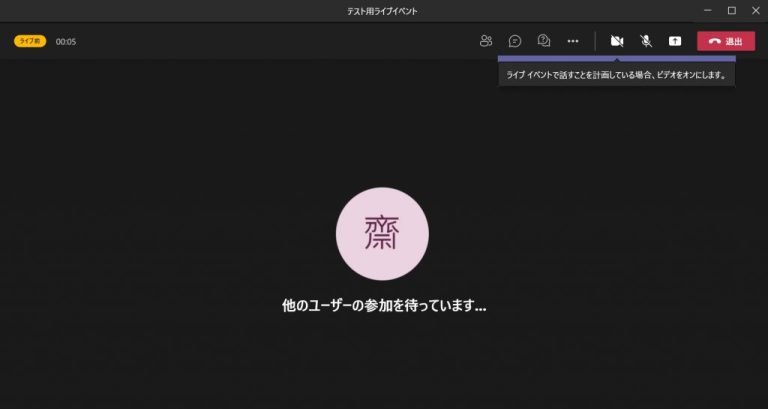The width and height of the screenshot is (768, 409).
Task: Turn on the camera video
Action: (617, 41)
